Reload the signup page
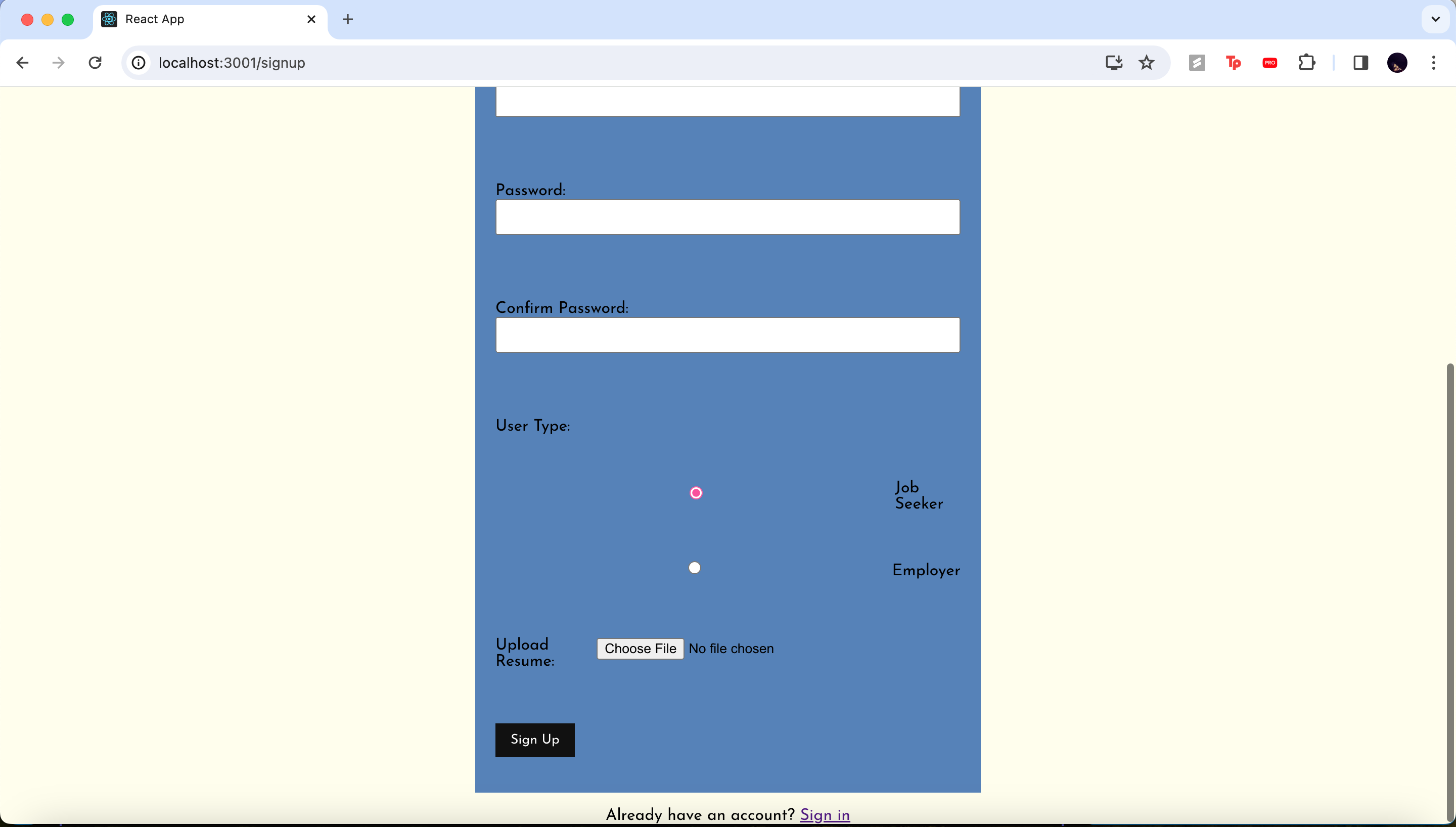The image size is (1456, 827). click(96, 63)
